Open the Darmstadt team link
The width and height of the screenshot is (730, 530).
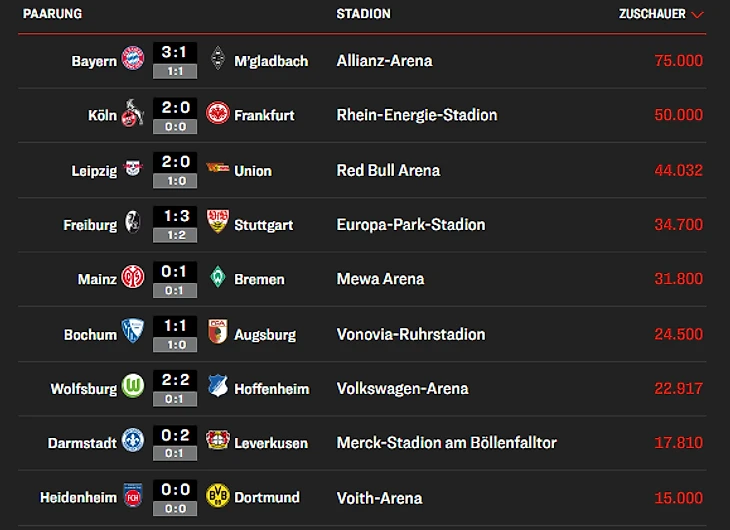82,443
